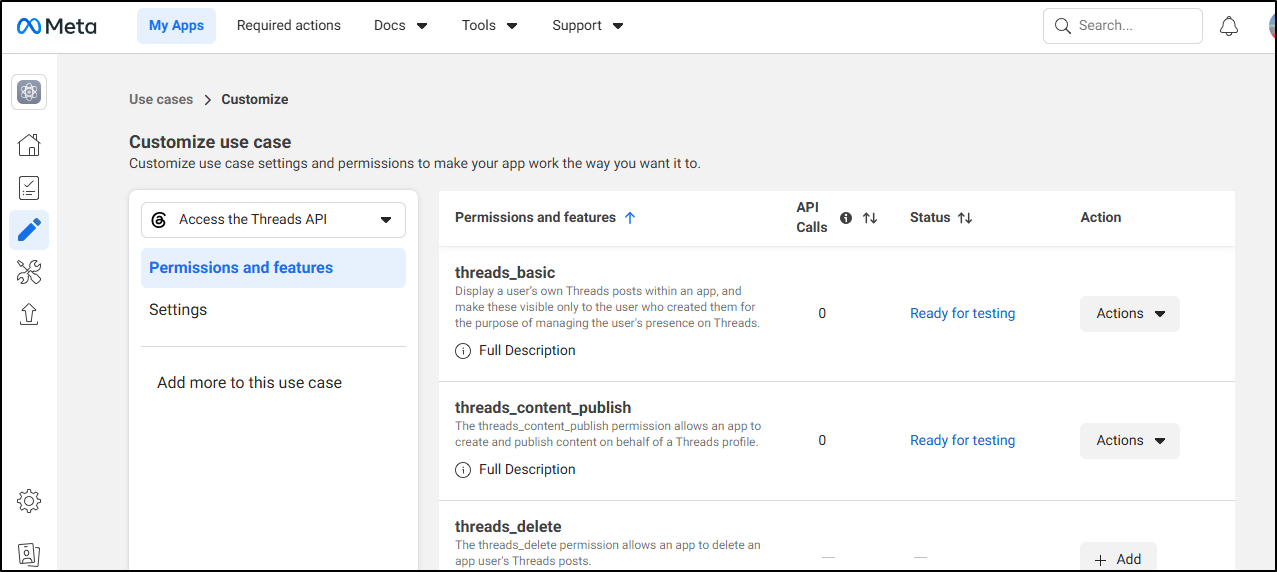Image resolution: width=1277 pixels, height=572 pixels.
Task: Click Add more to this use case
Action: point(250,383)
